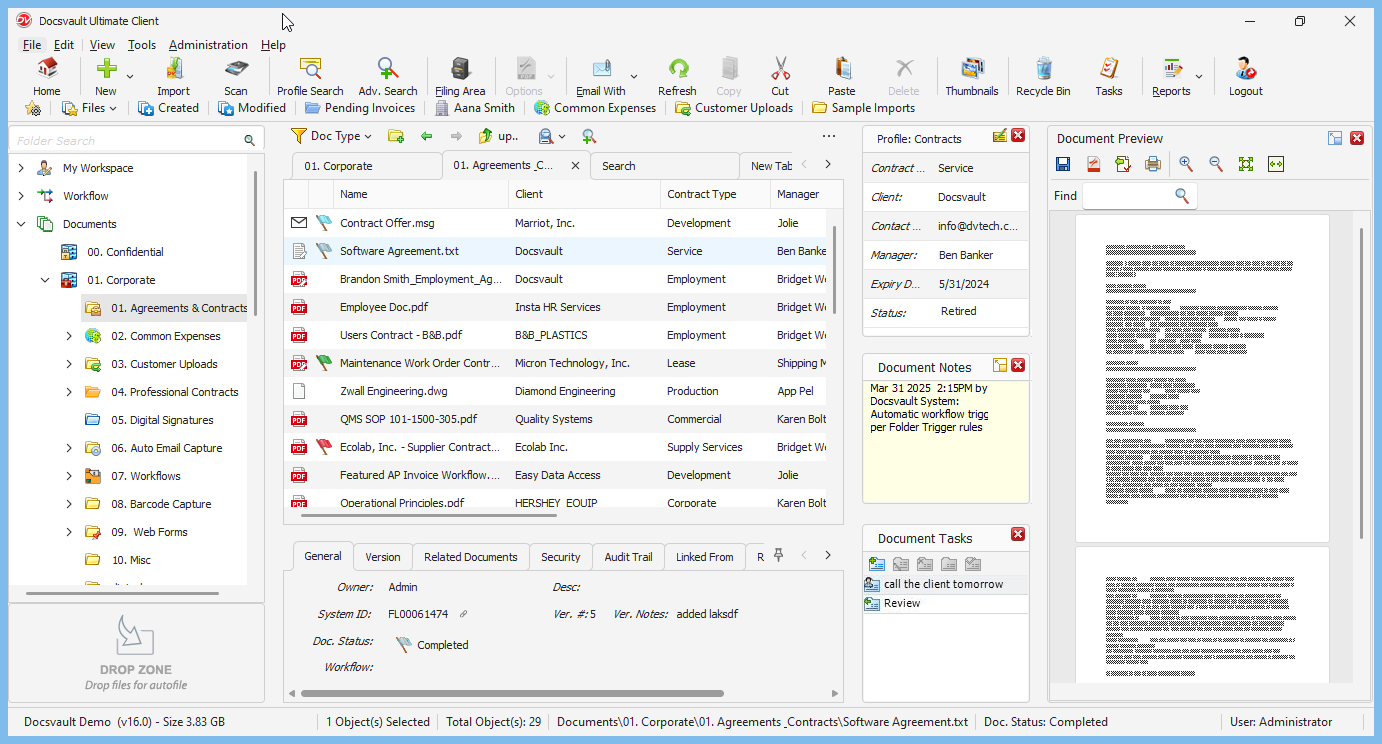Screen dimensions: 1382x744
Task: Click the Scan toolbar icon
Action: coord(236,76)
